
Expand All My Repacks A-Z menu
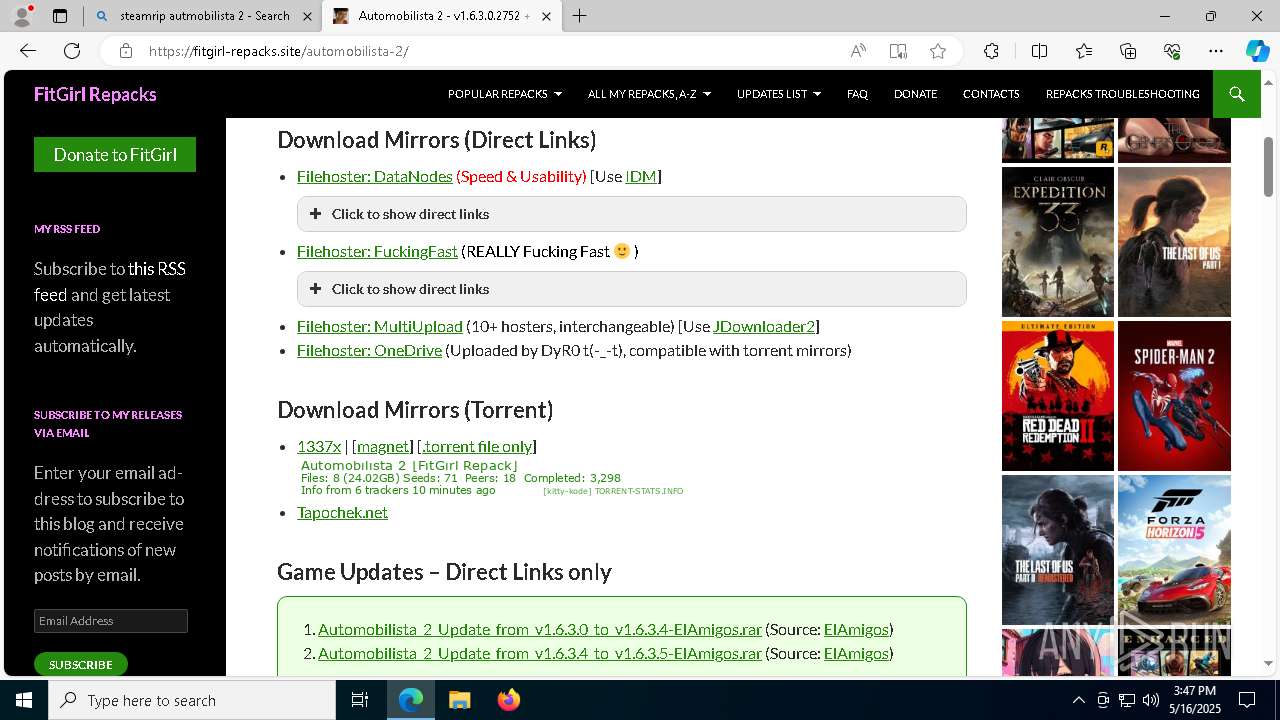click(x=649, y=94)
